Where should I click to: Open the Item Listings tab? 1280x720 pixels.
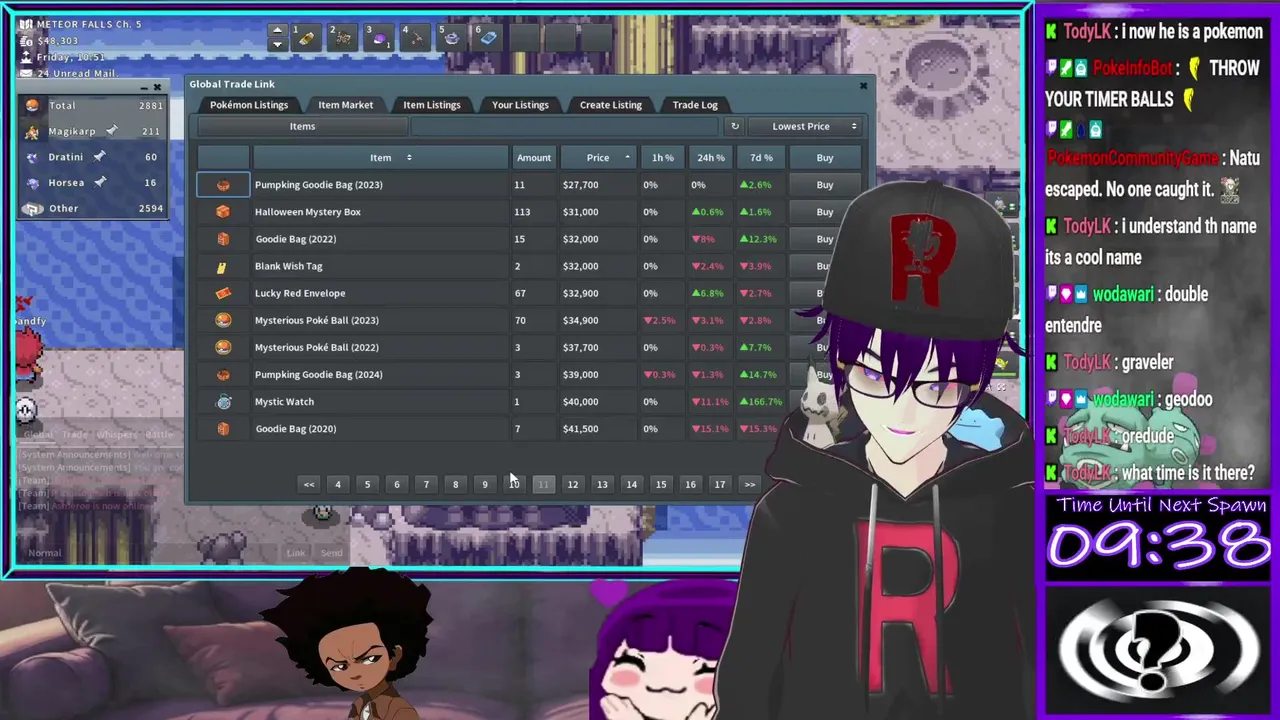pyautogui.click(x=432, y=105)
